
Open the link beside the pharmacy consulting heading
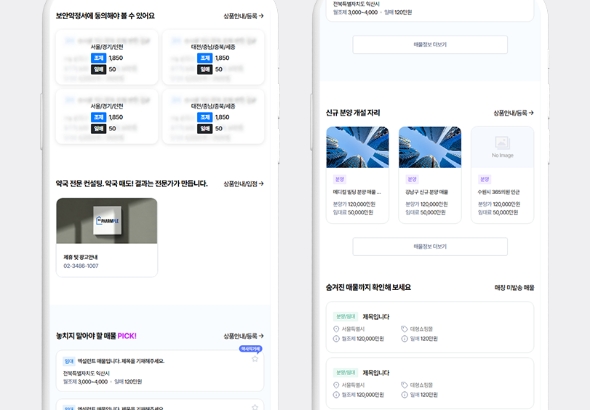coord(243,184)
